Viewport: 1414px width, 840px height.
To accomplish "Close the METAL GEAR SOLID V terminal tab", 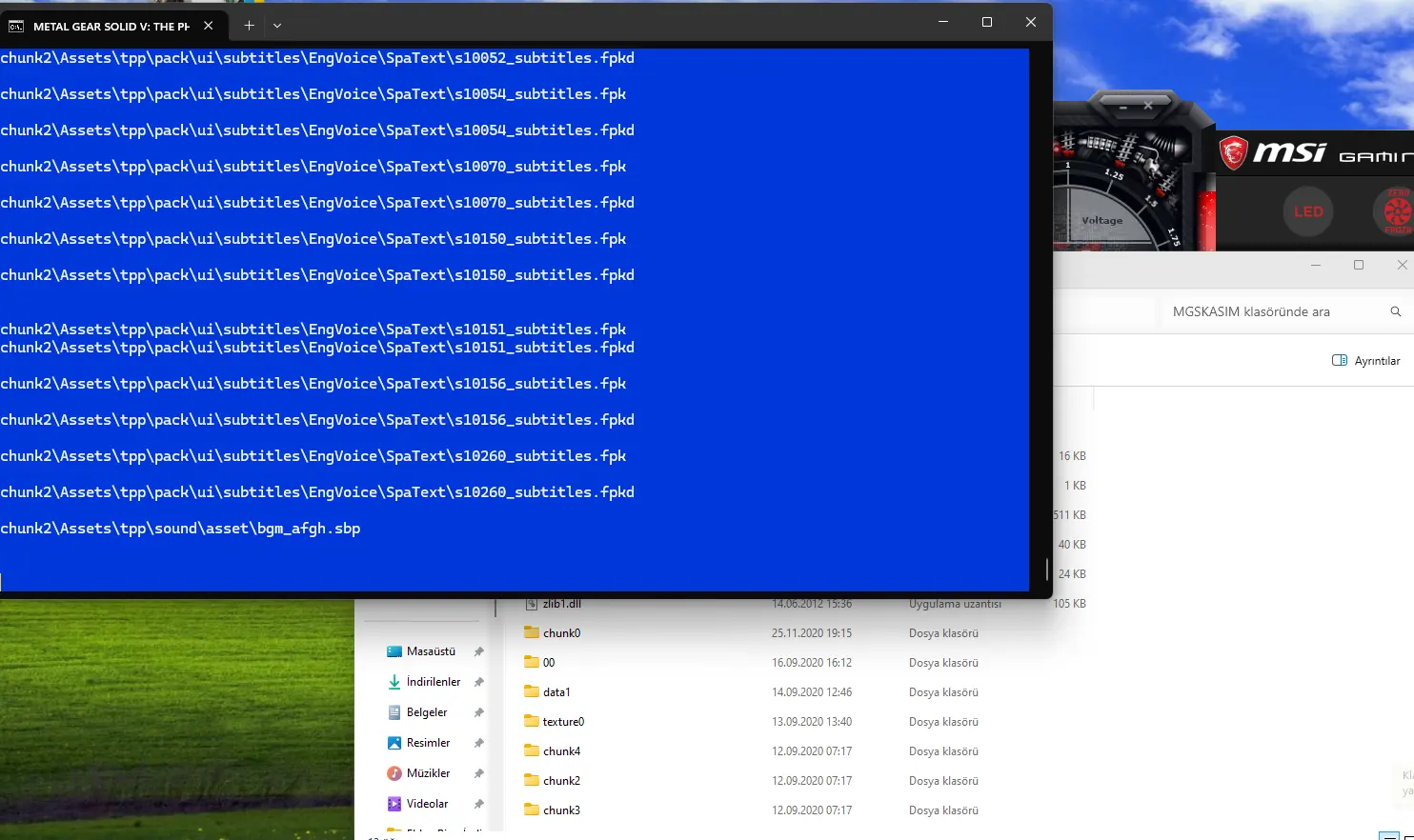I will pos(209,26).
